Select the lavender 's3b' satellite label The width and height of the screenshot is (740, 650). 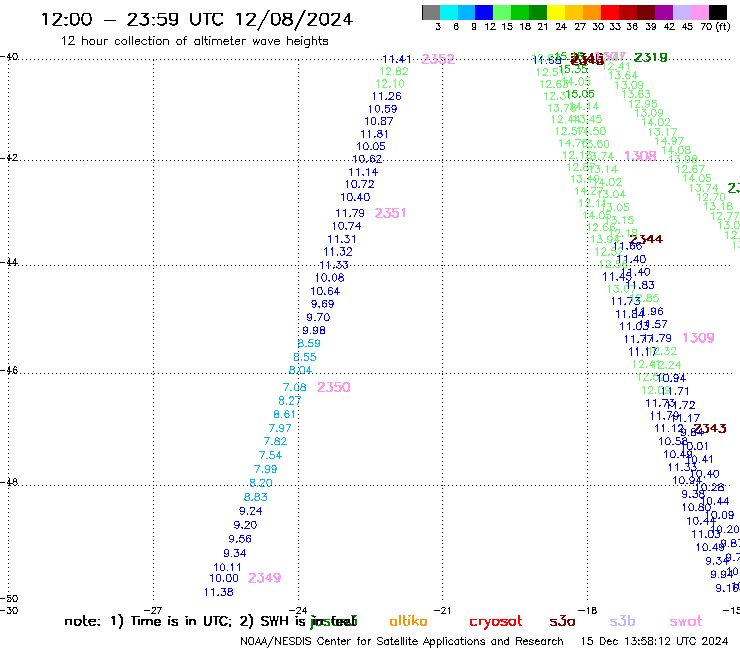(622, 621)
